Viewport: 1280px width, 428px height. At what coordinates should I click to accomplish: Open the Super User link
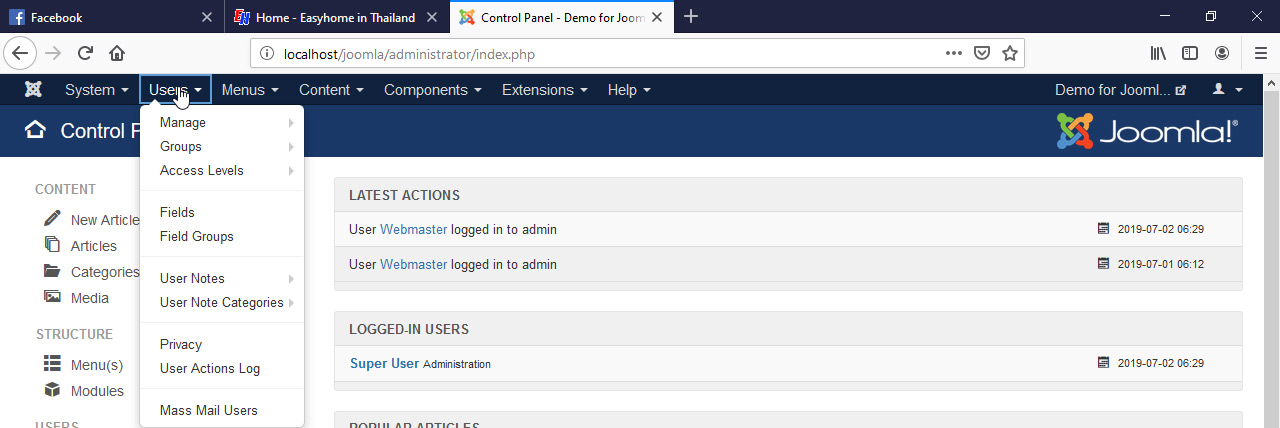pos(384,363)
